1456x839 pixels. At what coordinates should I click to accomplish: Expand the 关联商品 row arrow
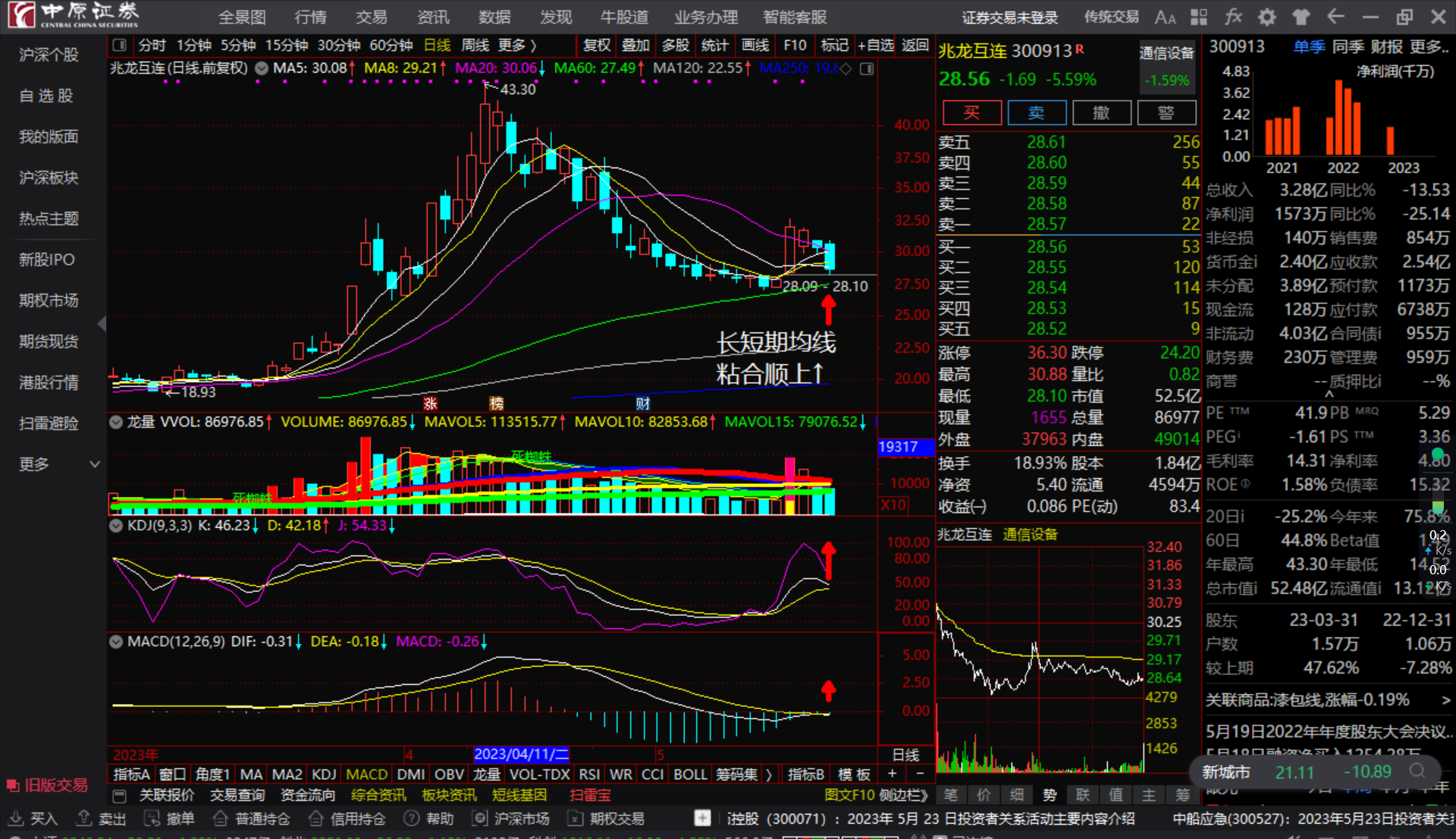tap(1445, 700)
